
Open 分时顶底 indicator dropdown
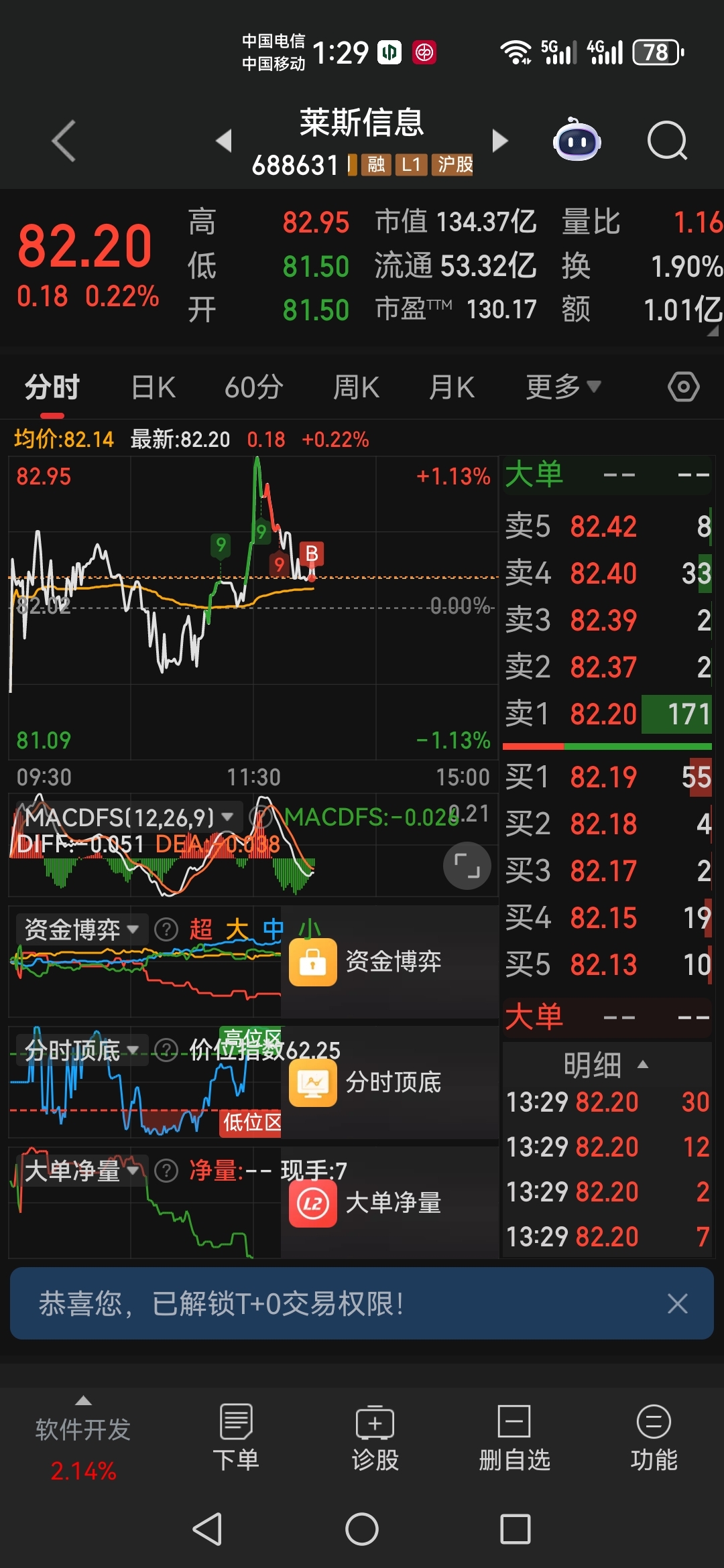click(82, 1050)
